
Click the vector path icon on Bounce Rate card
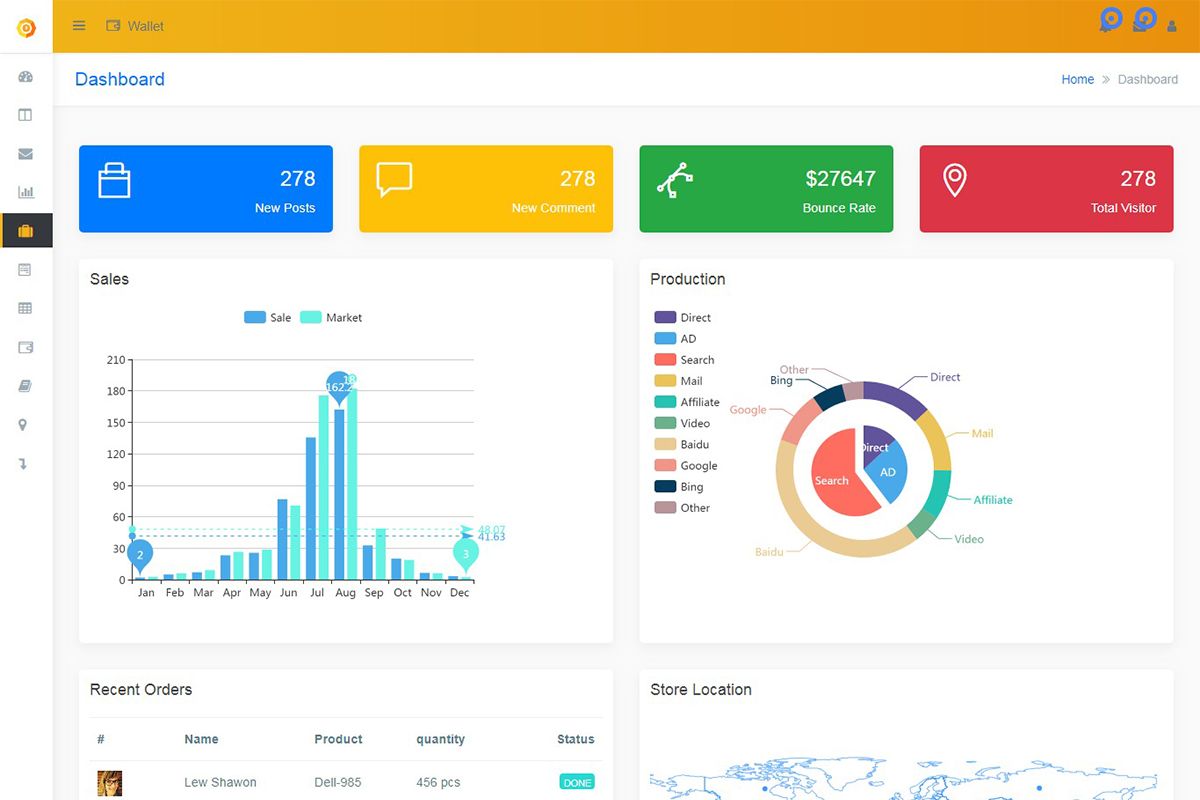(x=674, y=180)
